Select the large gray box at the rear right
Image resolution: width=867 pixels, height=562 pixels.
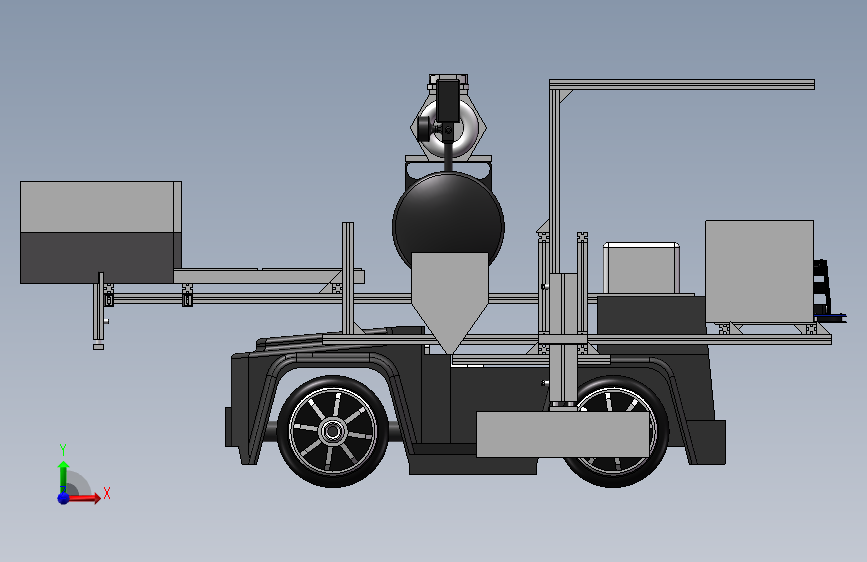point(759,271)
